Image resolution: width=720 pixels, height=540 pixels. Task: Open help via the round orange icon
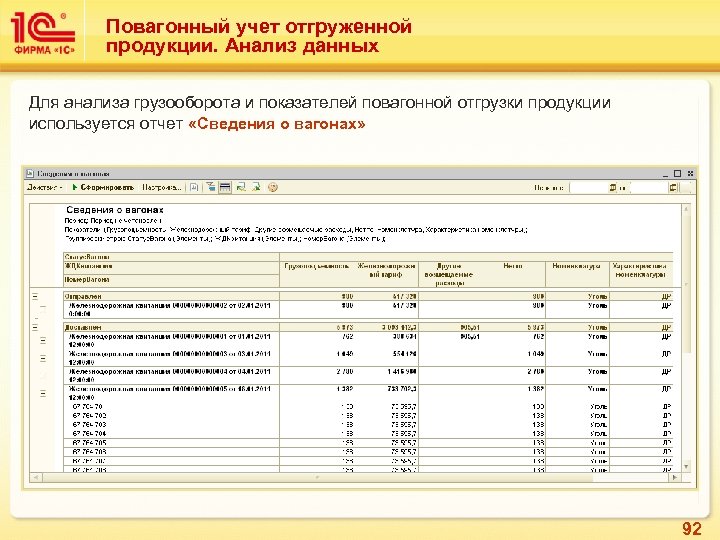coord(273,187)
